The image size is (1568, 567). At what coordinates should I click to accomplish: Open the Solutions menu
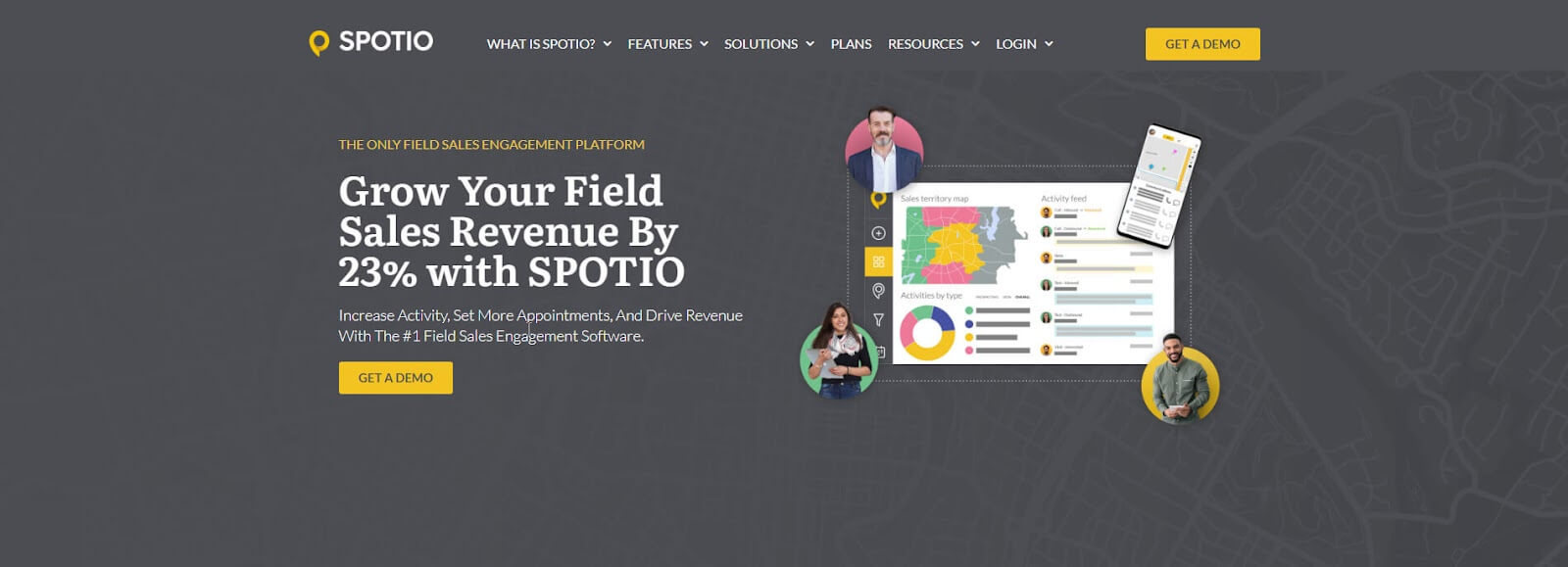(760, 44)
